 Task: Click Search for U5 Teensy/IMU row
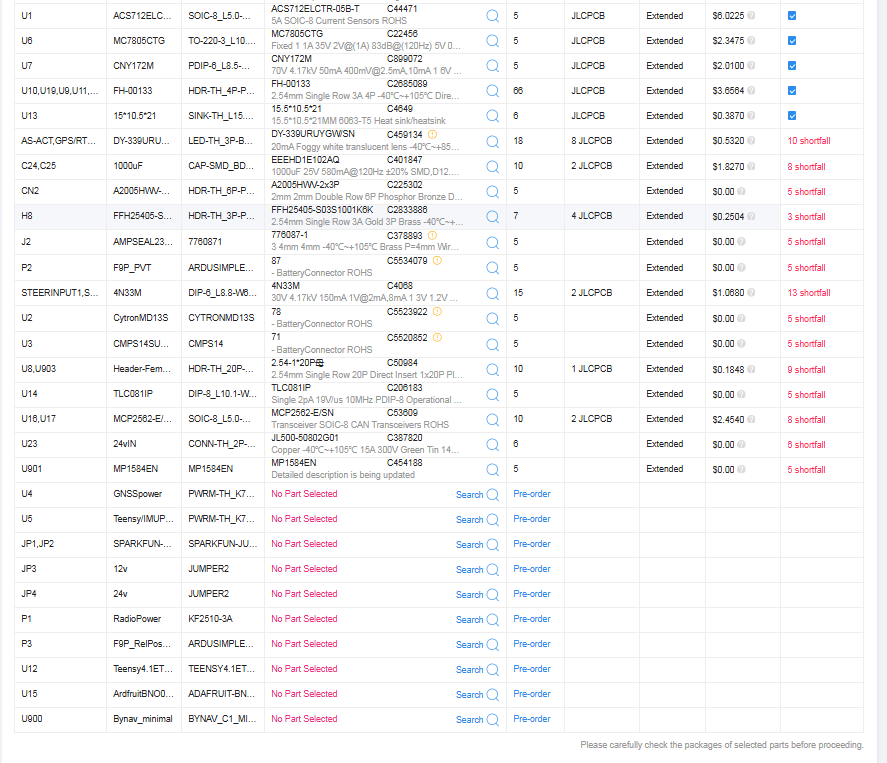pos(477,520)
